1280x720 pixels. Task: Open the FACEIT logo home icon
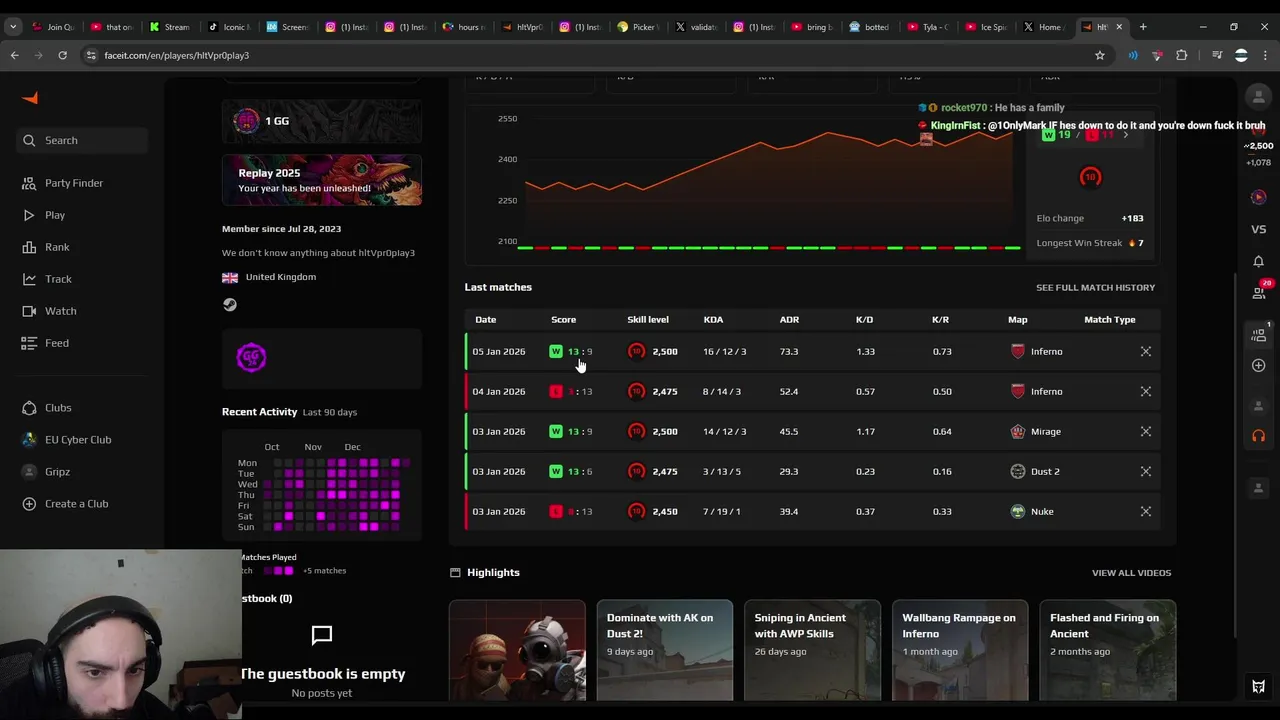[30, 98]
